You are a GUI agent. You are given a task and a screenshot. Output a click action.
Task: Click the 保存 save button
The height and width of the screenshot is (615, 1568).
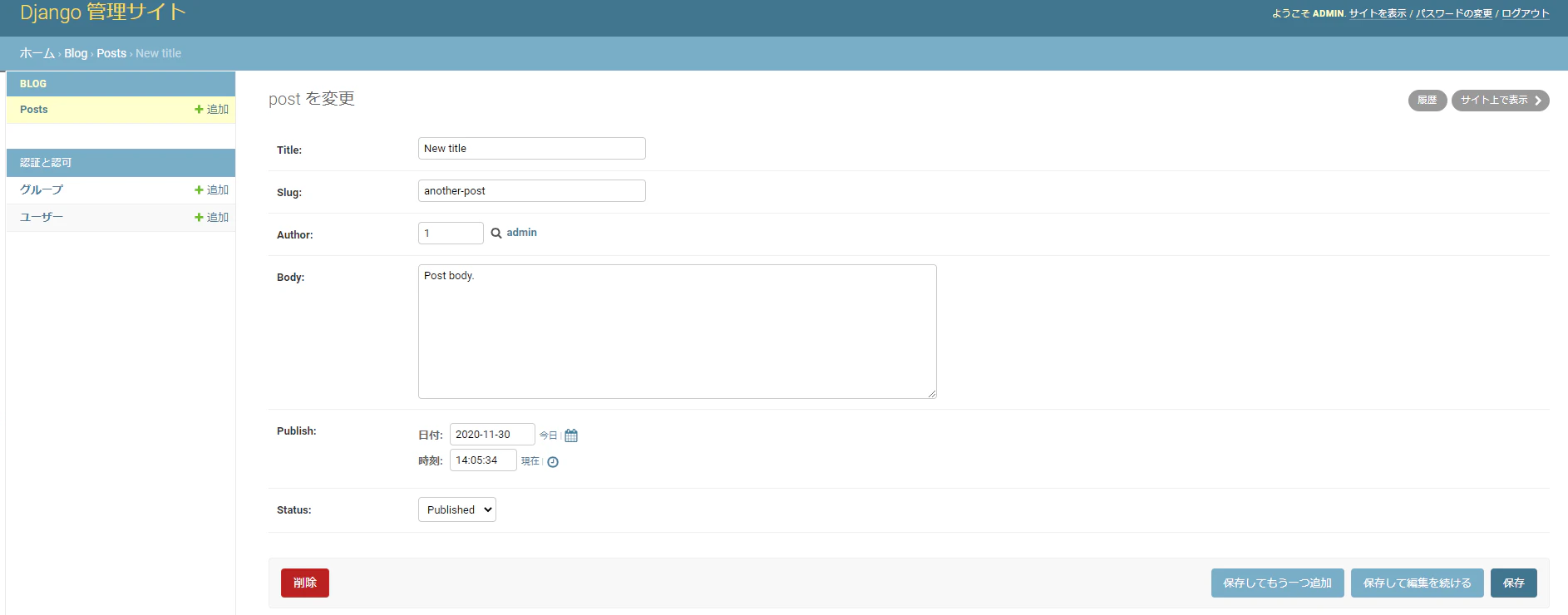tap(1514, 583)
